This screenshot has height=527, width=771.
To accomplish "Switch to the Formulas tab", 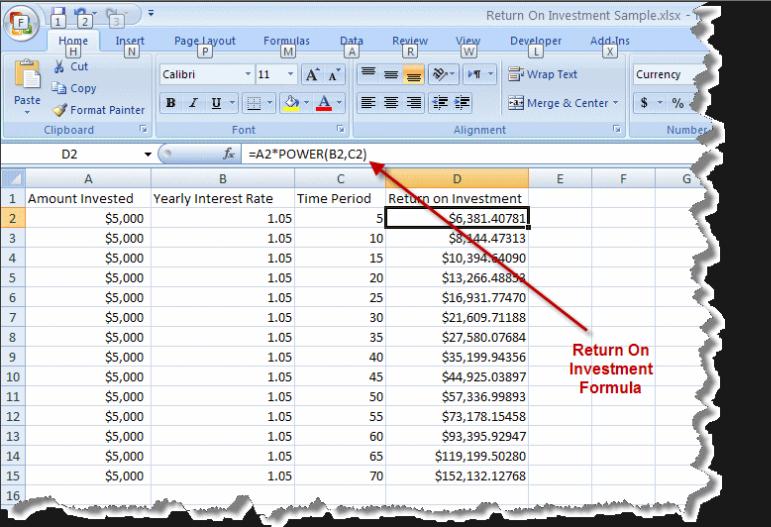I will pyautogui.click(x=286, y=41).
